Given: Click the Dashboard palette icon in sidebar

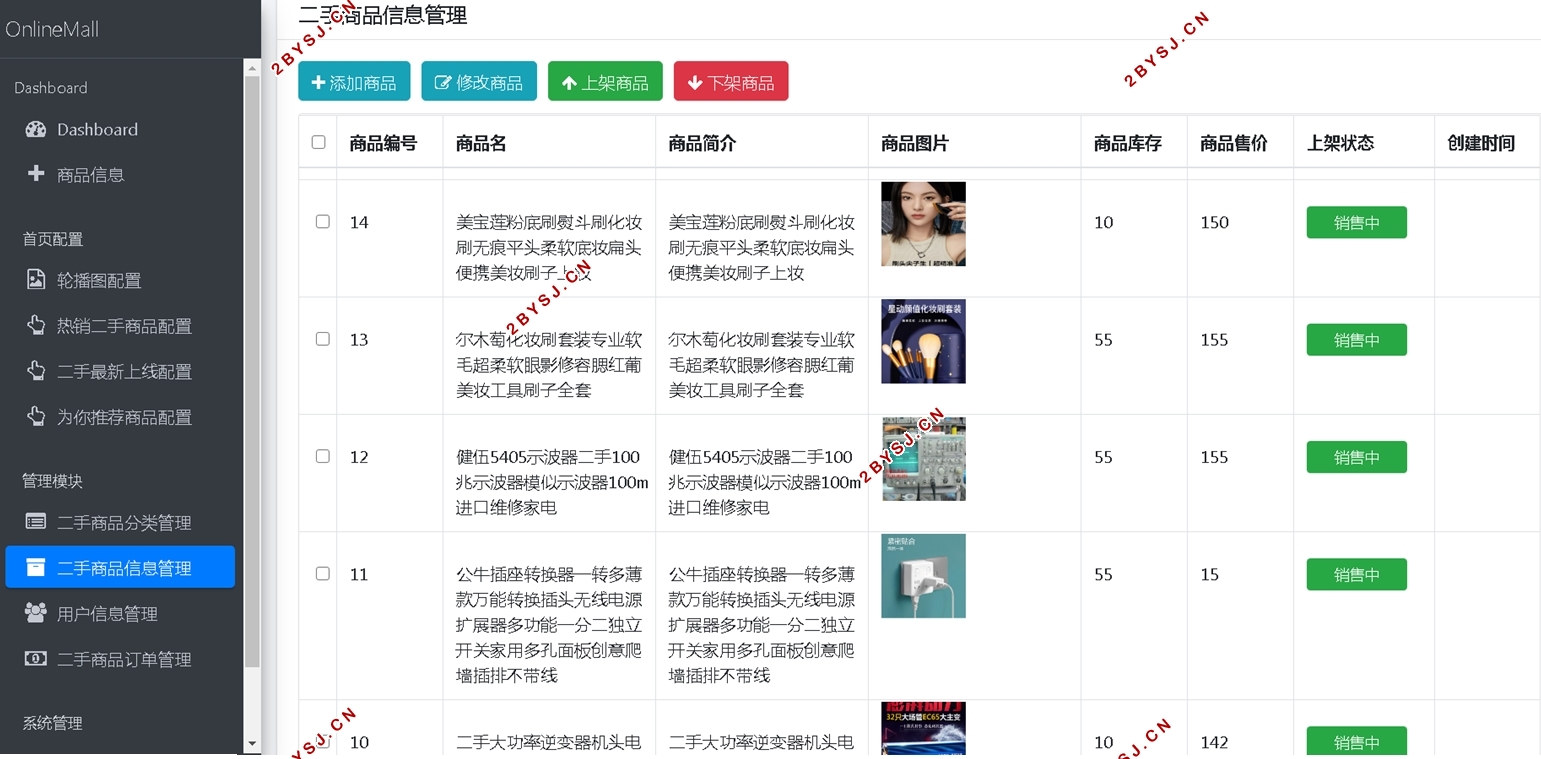Looking at the screenshot, I should click(x=36, y=129).
